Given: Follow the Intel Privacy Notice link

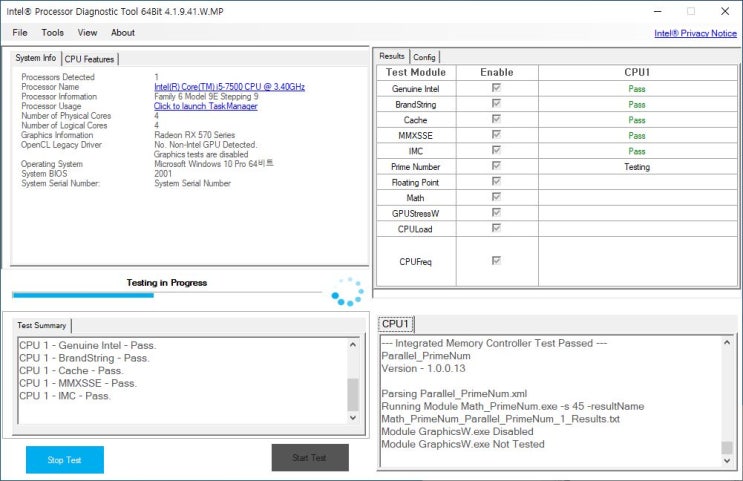Looking at the screenshot, I should point(695,33).
